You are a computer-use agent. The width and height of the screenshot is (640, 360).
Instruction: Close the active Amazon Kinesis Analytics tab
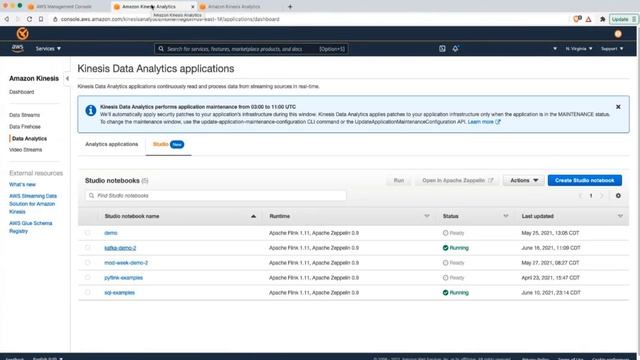(x=193, y=7)
